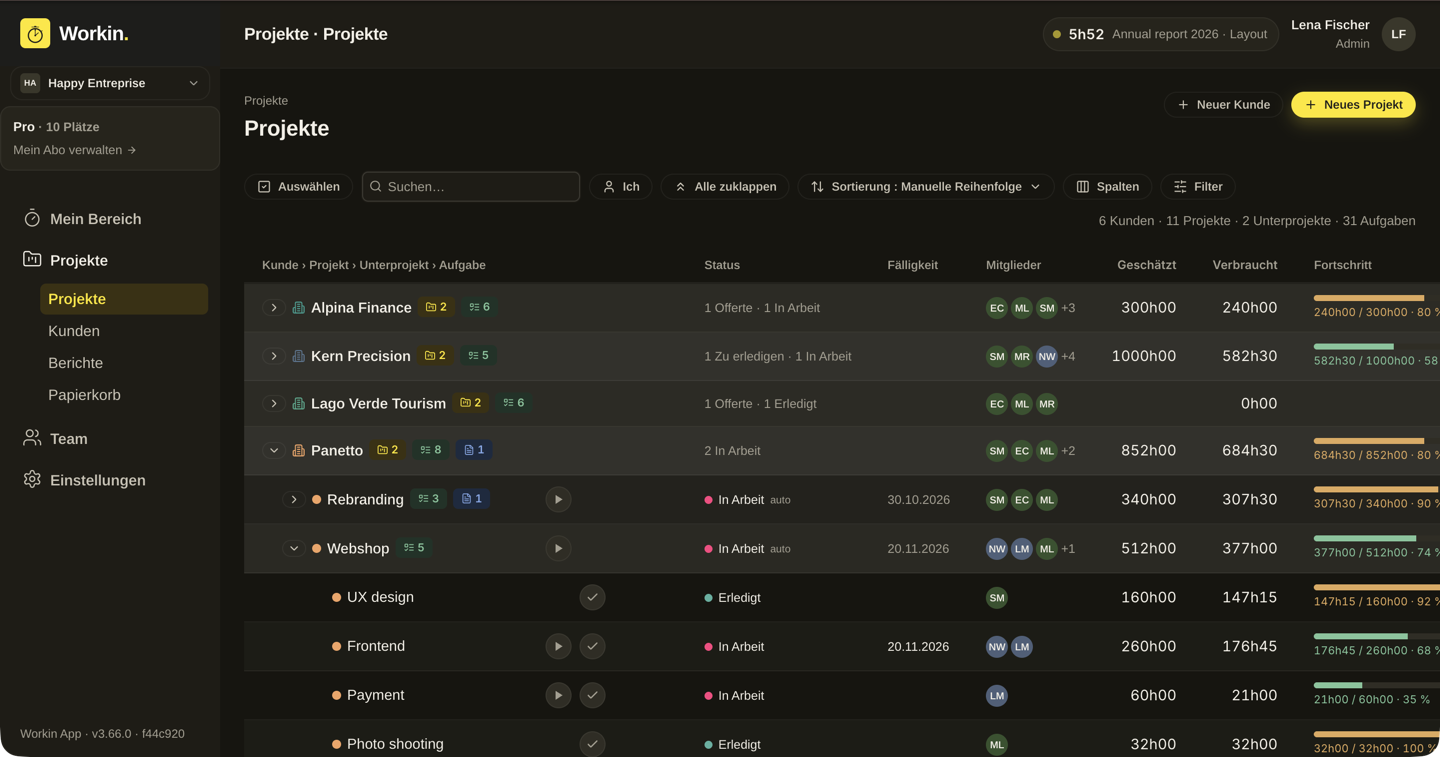This screenshot has width=1440, height=757.
Task: Expand the Alpina Finance client row
Action: (274, 308)
